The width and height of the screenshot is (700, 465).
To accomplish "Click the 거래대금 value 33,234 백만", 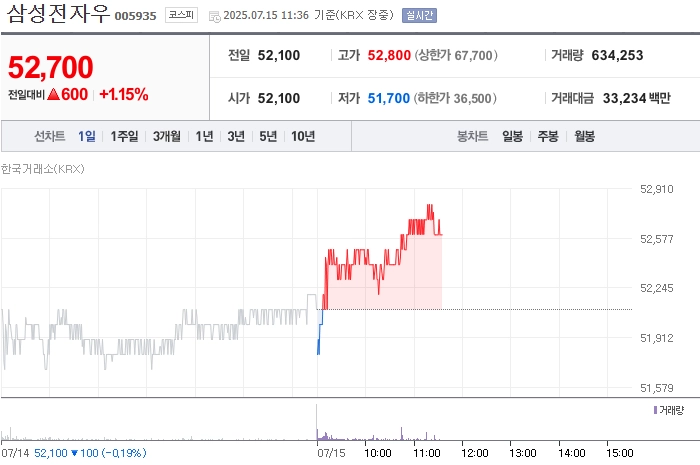I will point(637,98).
